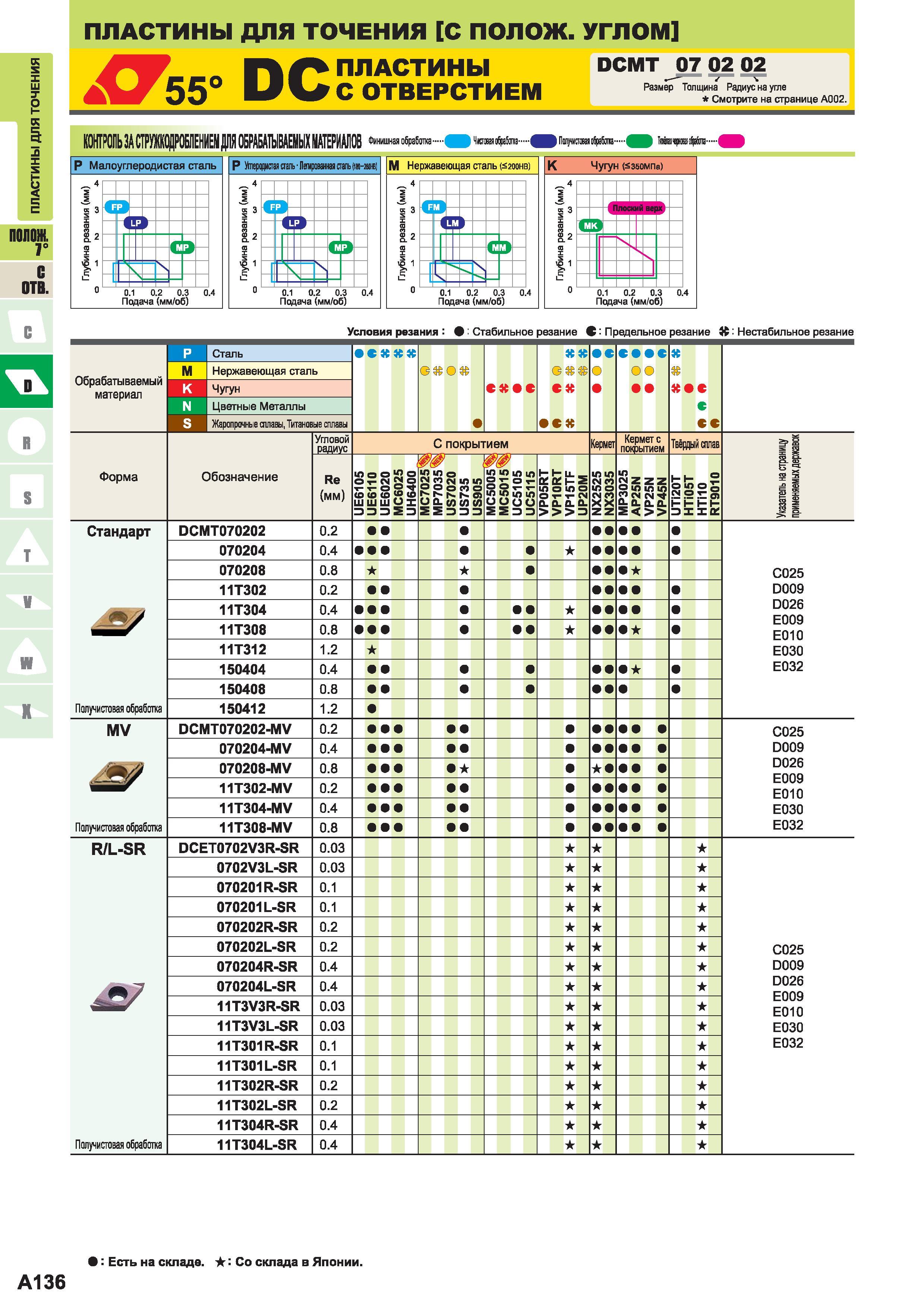
Task: Click designation 11T308-MV
Action: click(256, 828)
